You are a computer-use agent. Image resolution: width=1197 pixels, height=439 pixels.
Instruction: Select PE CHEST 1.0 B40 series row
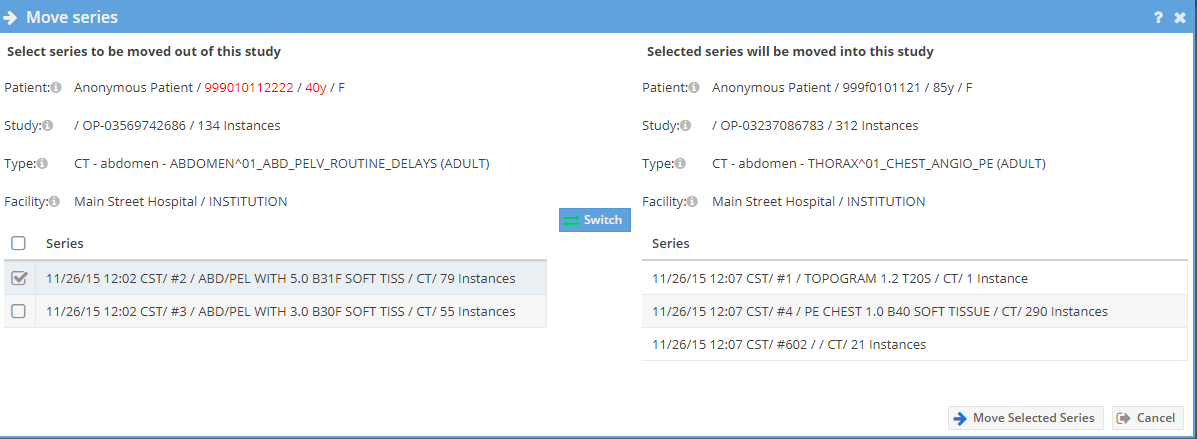pyautogui.click(x=879, y=312)
